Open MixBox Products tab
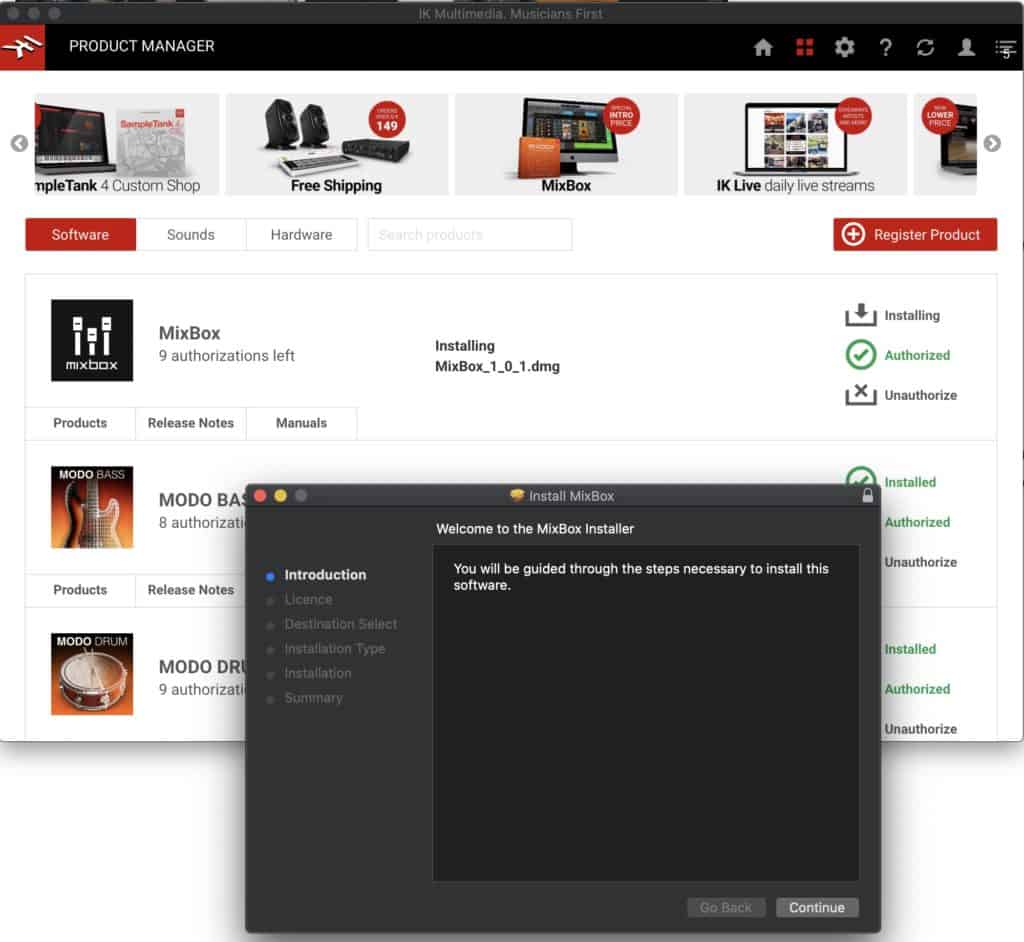Image resolution: width=1024 pixels, height=942 pixels. [x=80, y=423]
